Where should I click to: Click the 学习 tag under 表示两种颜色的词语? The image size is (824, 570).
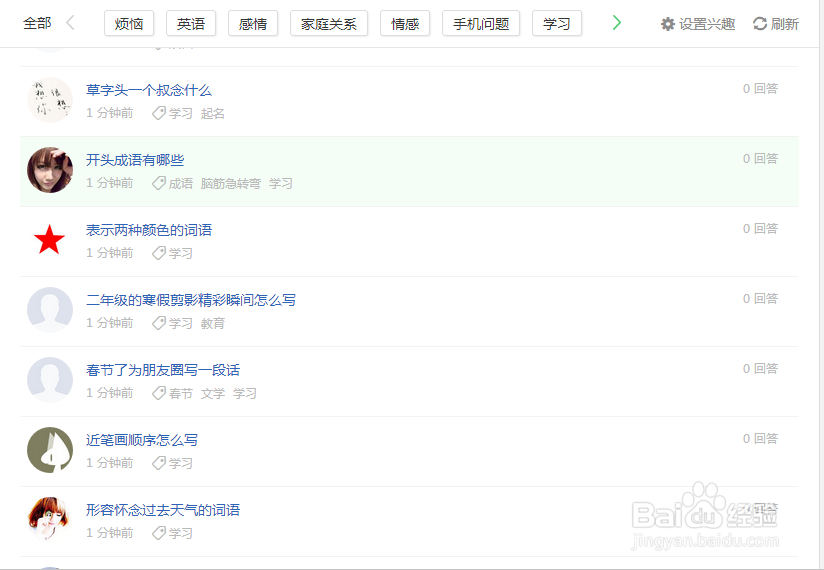[x=181, y=253]
